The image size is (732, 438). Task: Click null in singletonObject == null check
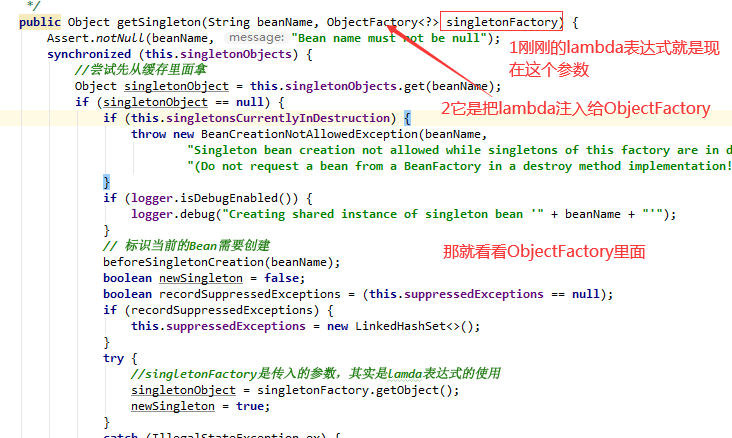250,102
